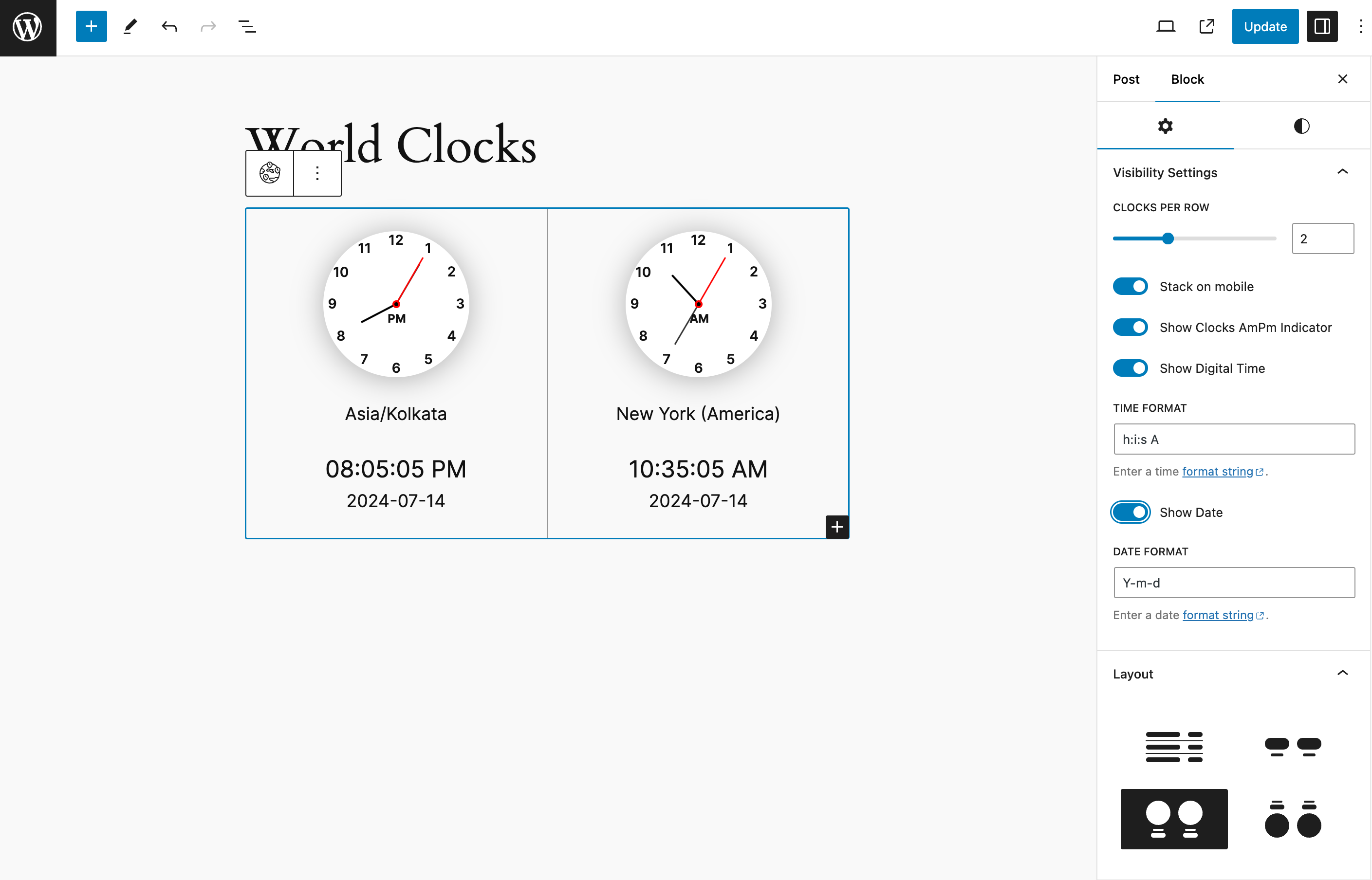The image size is (1372, 880).
Task: Click the date under New York clock
Action: [698, 500]
